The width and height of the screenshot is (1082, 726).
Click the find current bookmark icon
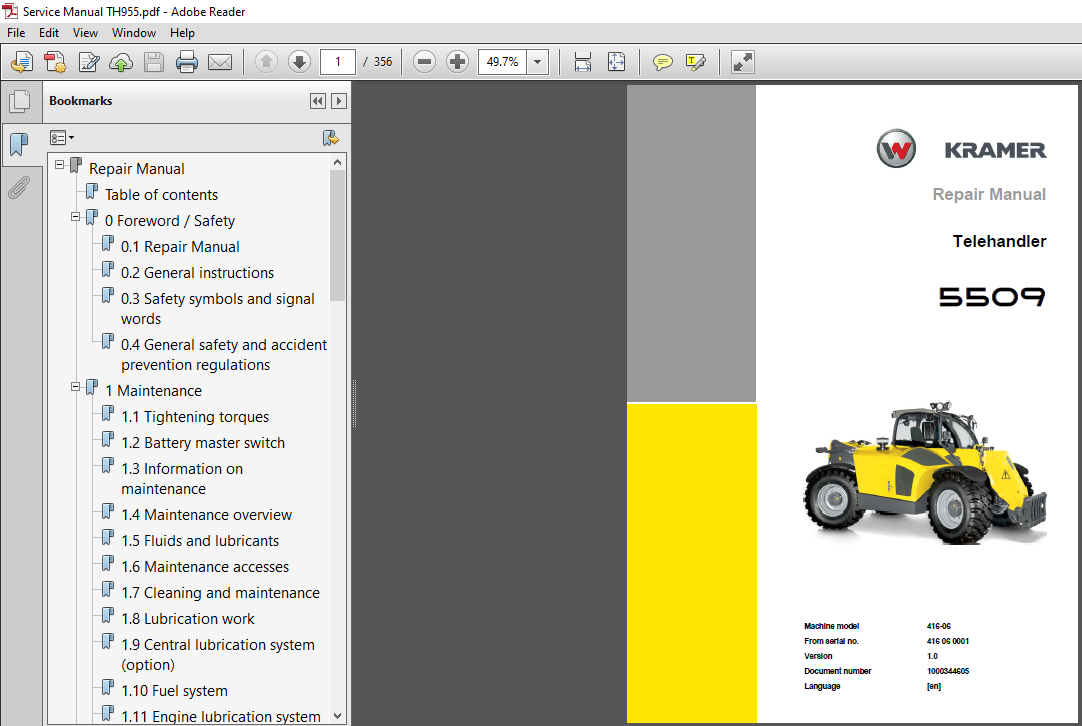[x=331, y=138]
